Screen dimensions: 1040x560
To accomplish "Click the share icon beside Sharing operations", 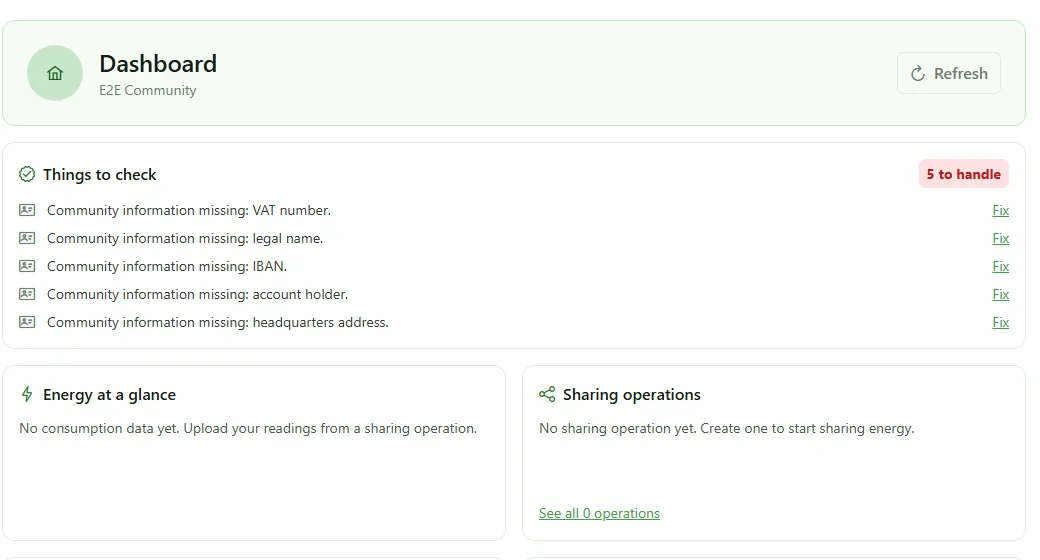I will 547,394.
